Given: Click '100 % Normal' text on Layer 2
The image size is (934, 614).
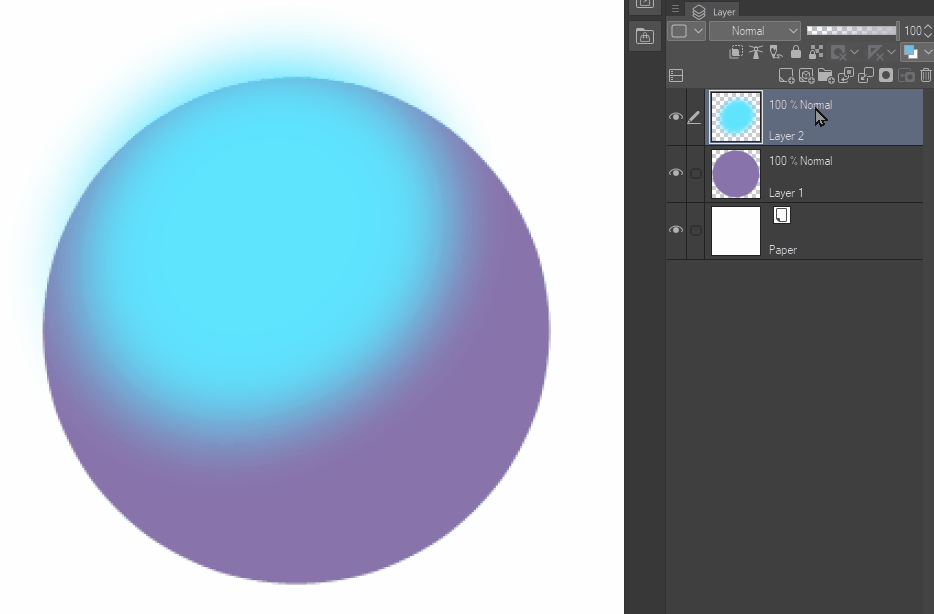Looking at the screenshot, I should pyautogui.click(x=801, y=105).
